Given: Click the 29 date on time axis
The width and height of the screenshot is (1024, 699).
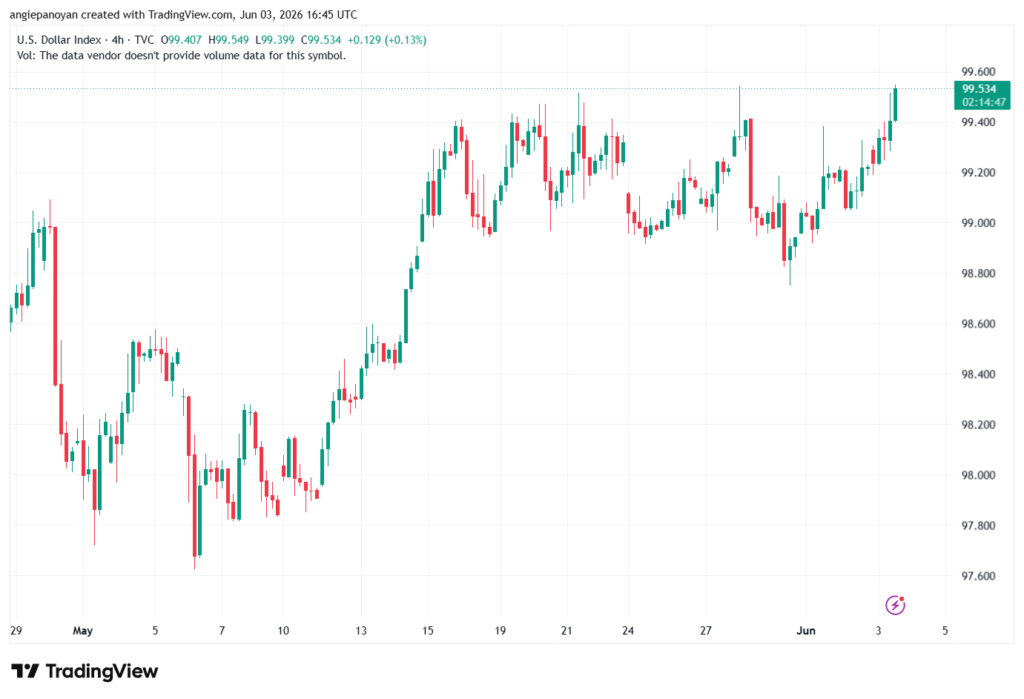Looking at the screenshot, I should point(16,630).
